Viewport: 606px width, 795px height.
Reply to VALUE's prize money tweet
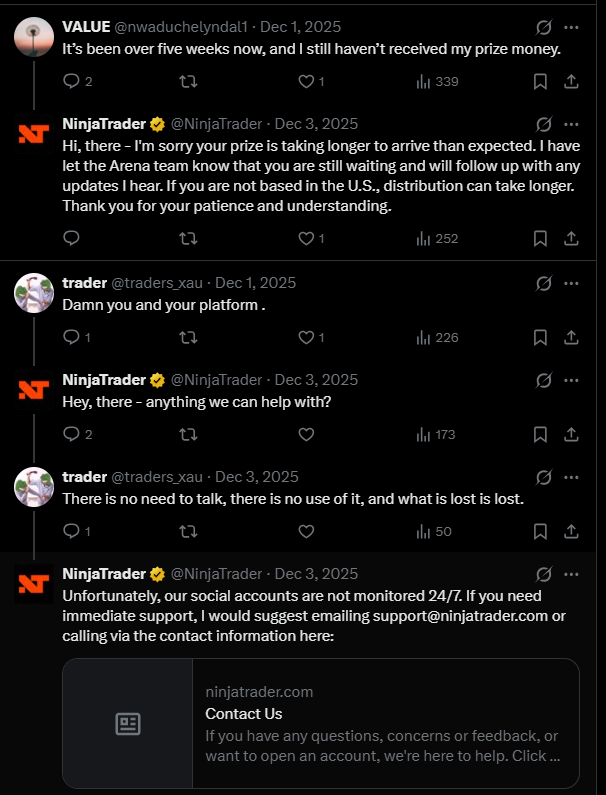(71, 81)
